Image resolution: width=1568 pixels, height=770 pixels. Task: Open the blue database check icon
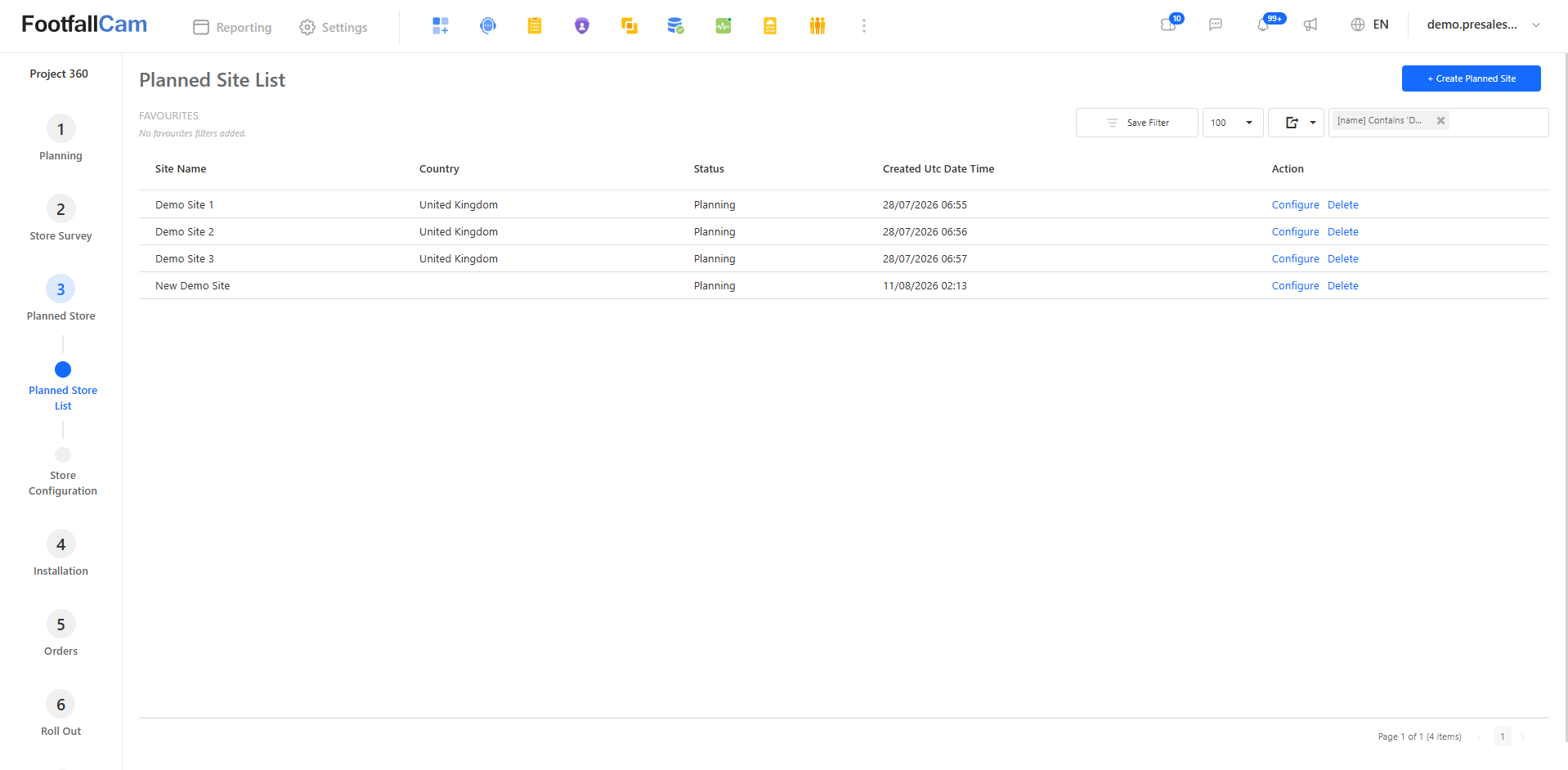click(x=675, y=26)
